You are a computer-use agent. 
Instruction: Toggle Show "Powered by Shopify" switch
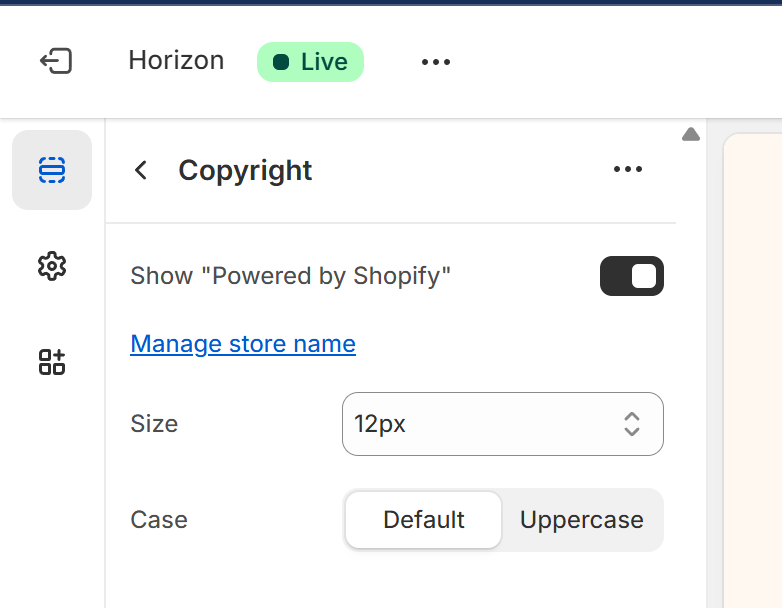pos(631,276)
